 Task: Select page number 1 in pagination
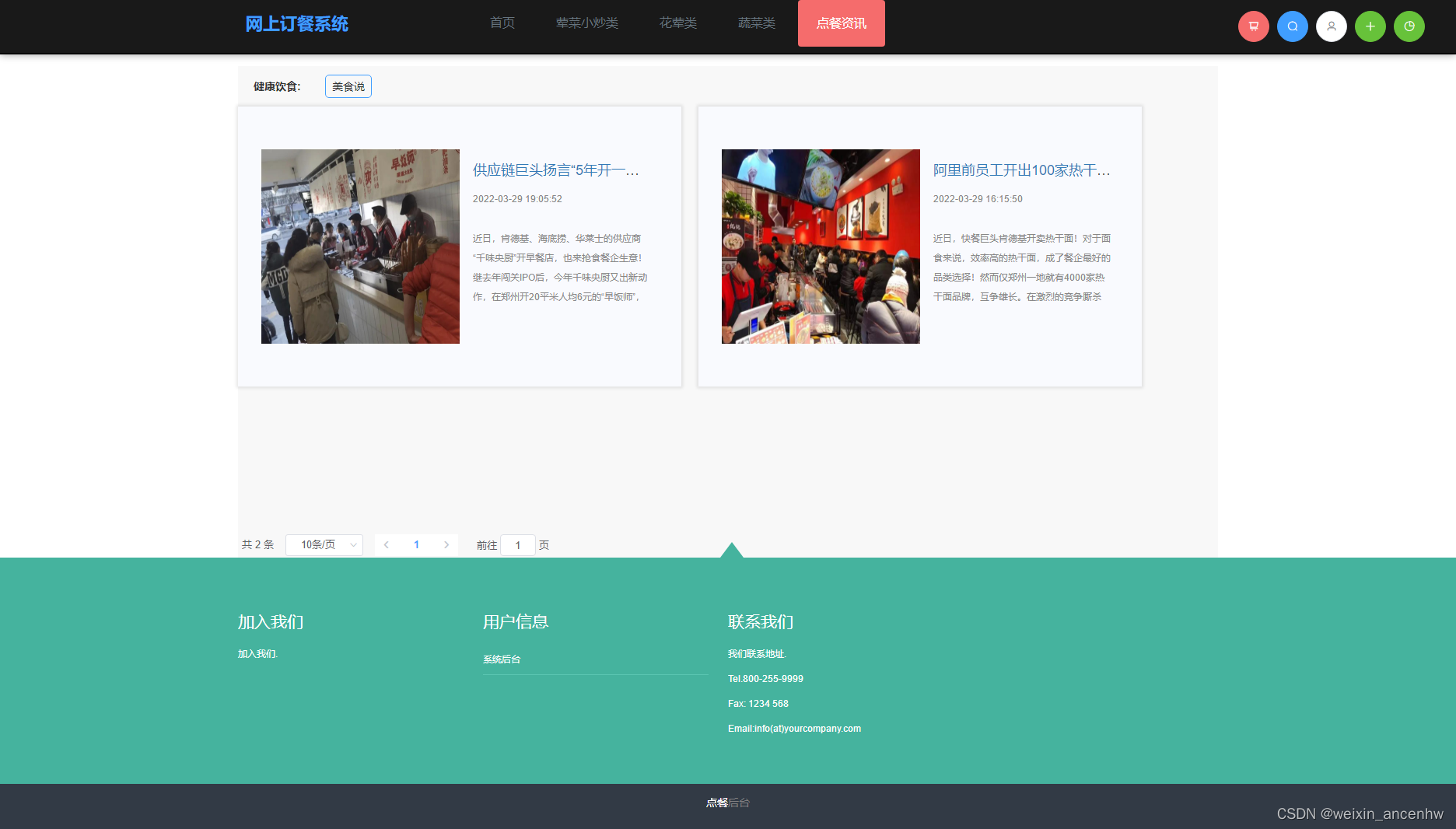pos(416,545)
